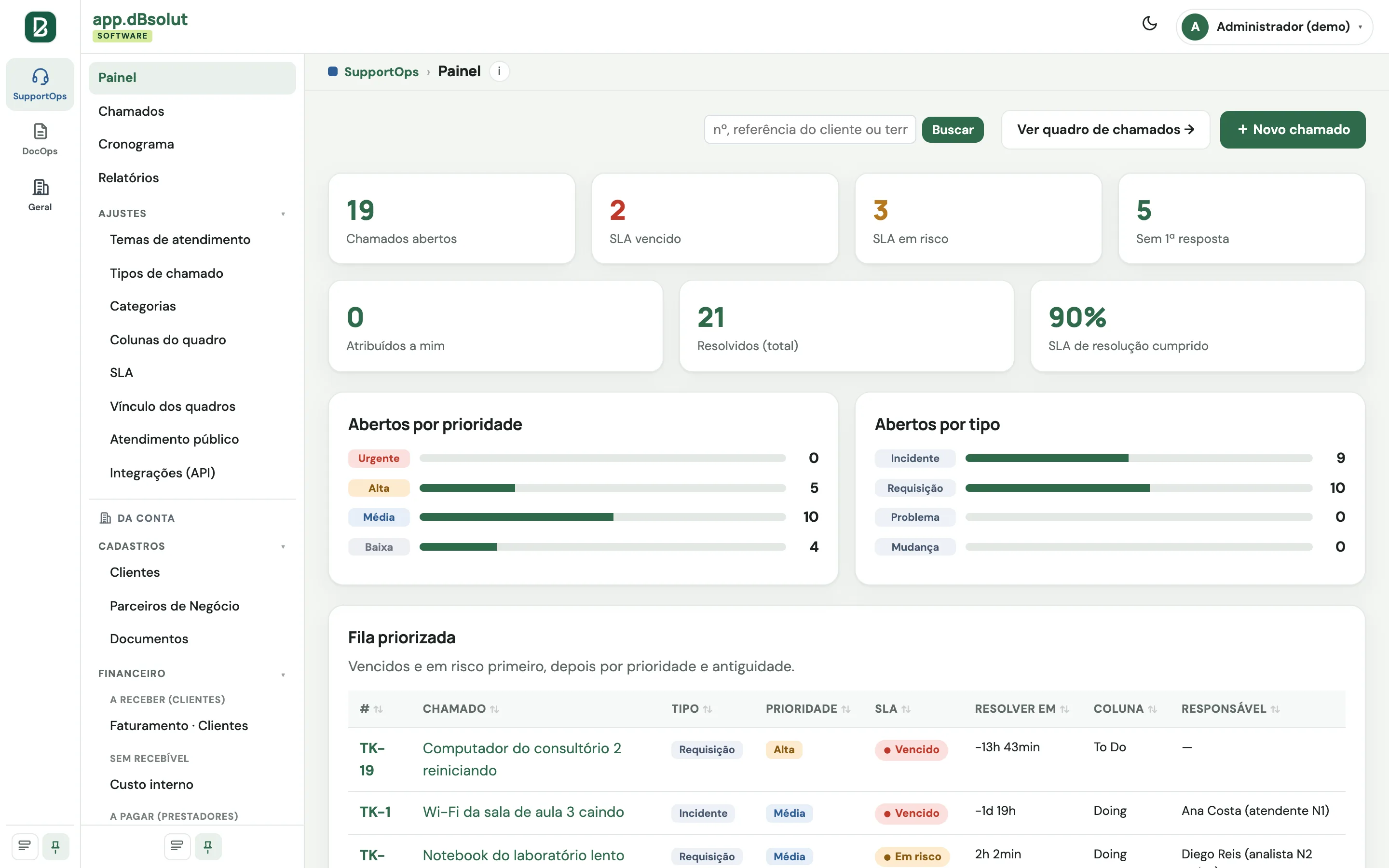Viewport: 1389px width, 868px height.
Task: Open Vínculo dos quadros
Action: coord(198,407)
